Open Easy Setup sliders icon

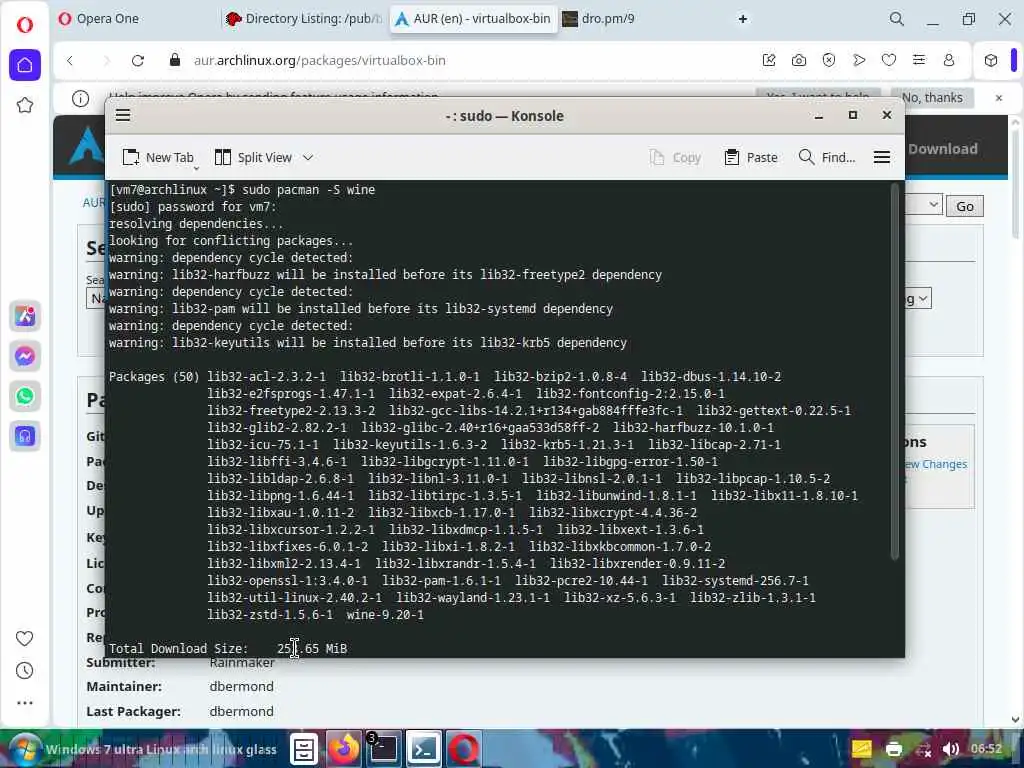919,60
